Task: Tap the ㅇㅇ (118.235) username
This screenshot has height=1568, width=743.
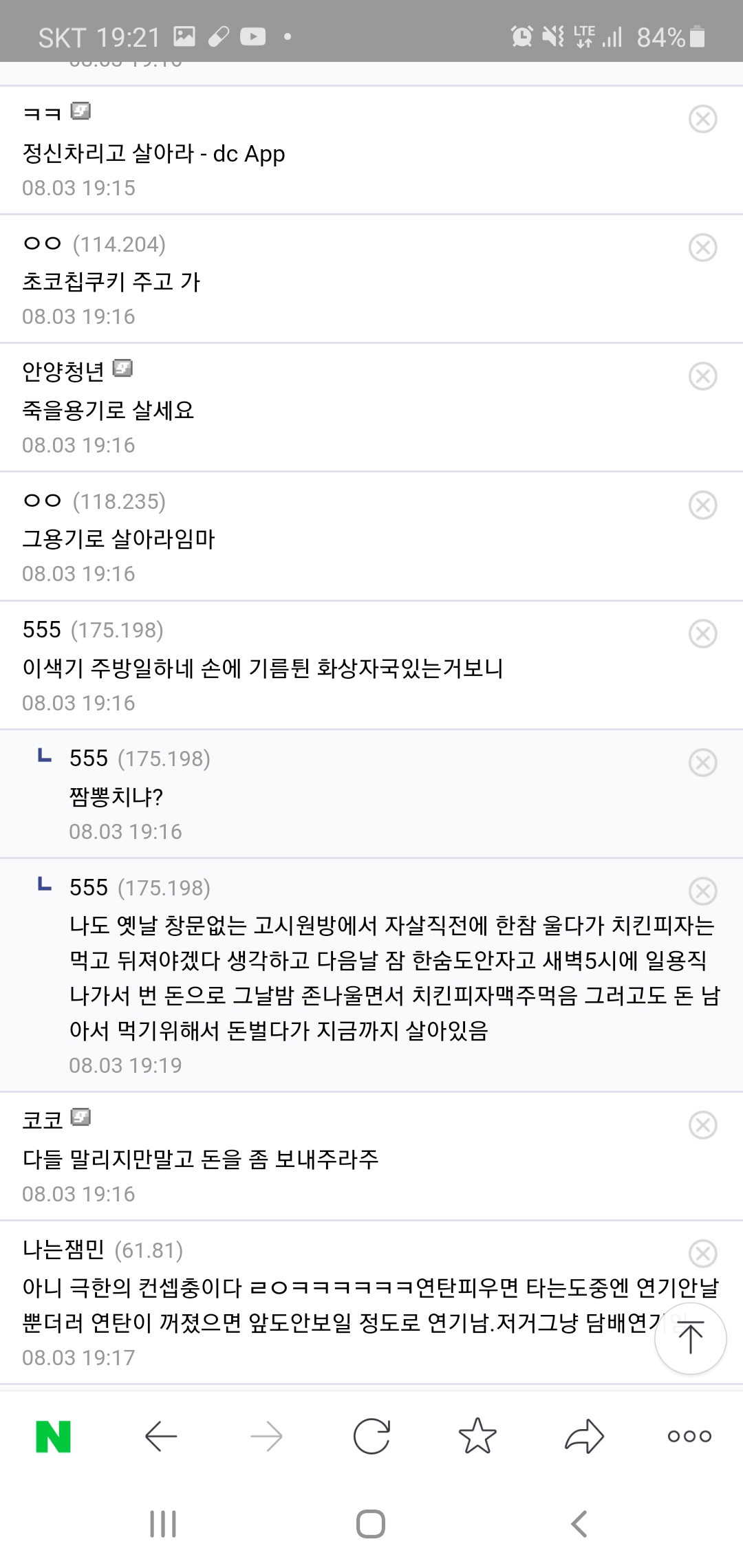Action: pyautogui.click(x=43, y=501)
